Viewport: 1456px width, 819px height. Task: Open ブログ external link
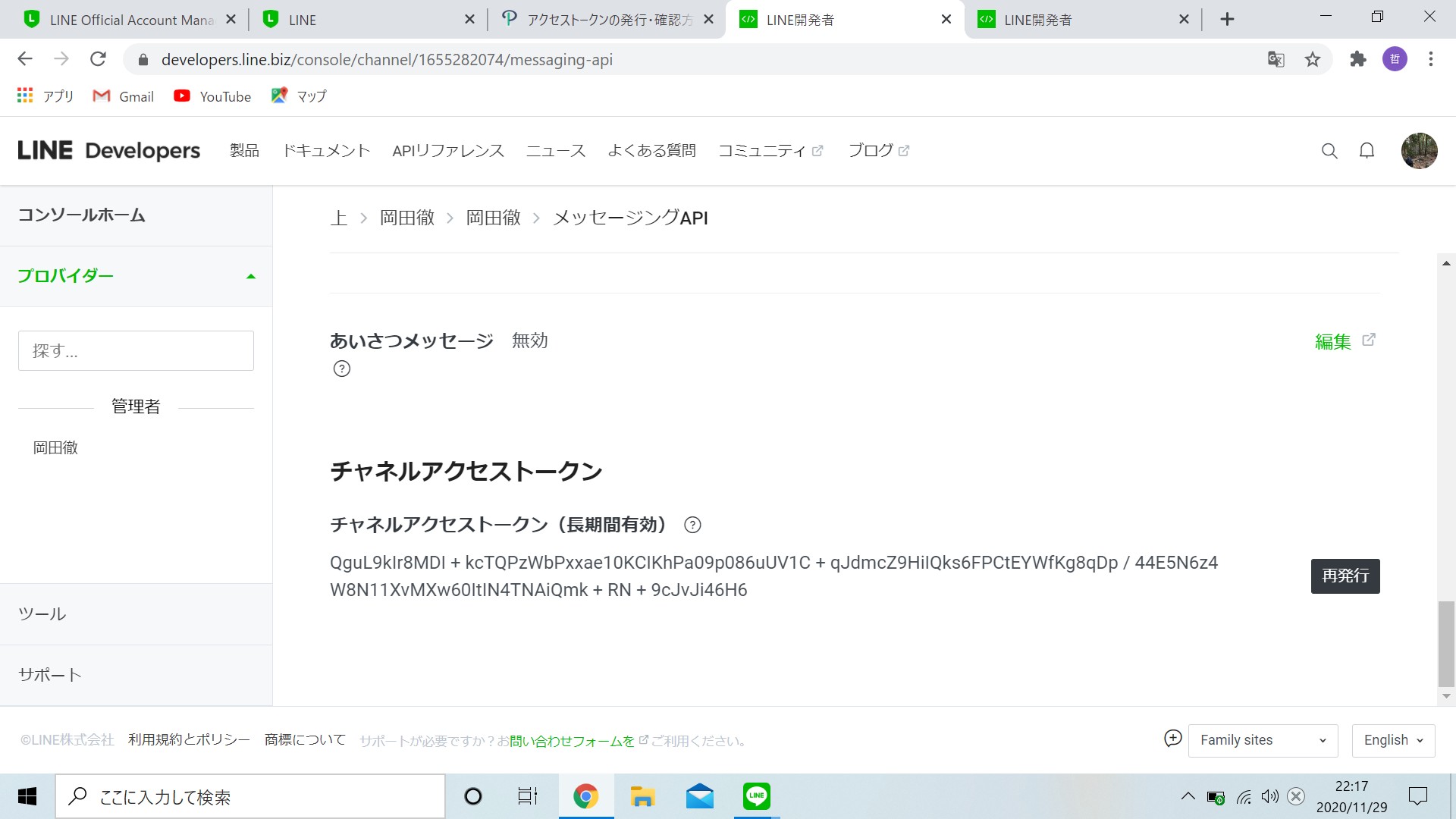point(878,151)
